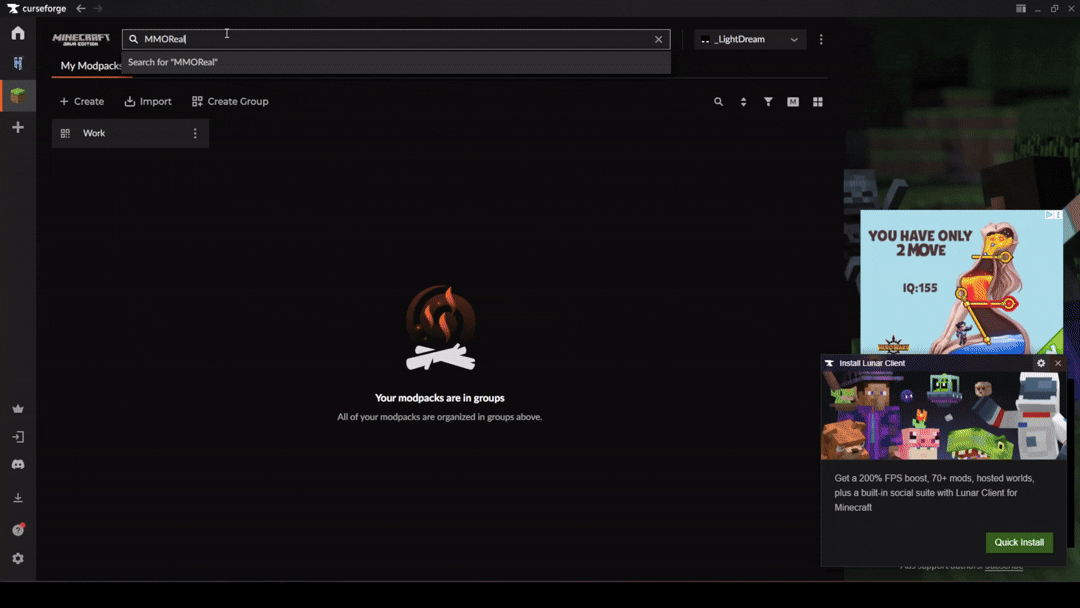Image resolution: width=1080 pixels, height=608 pixels.
Task: Click the CurseForge anvil logo in title bar
Action: (12, 8)
